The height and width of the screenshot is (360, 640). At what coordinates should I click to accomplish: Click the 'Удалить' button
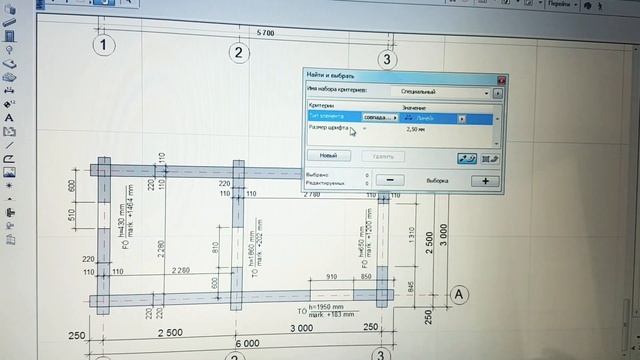[383, 156]
